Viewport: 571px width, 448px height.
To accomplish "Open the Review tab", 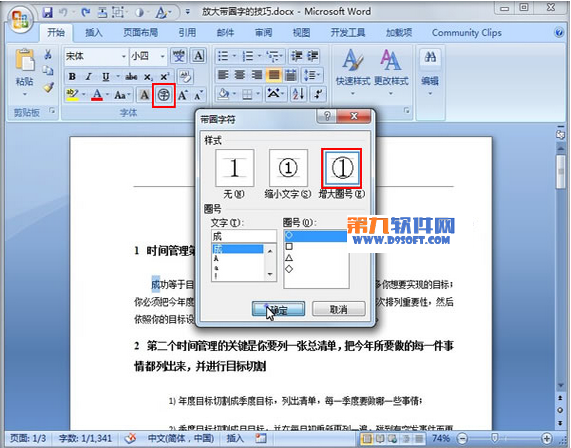I will pyautogui.click(x=263, y=33).
